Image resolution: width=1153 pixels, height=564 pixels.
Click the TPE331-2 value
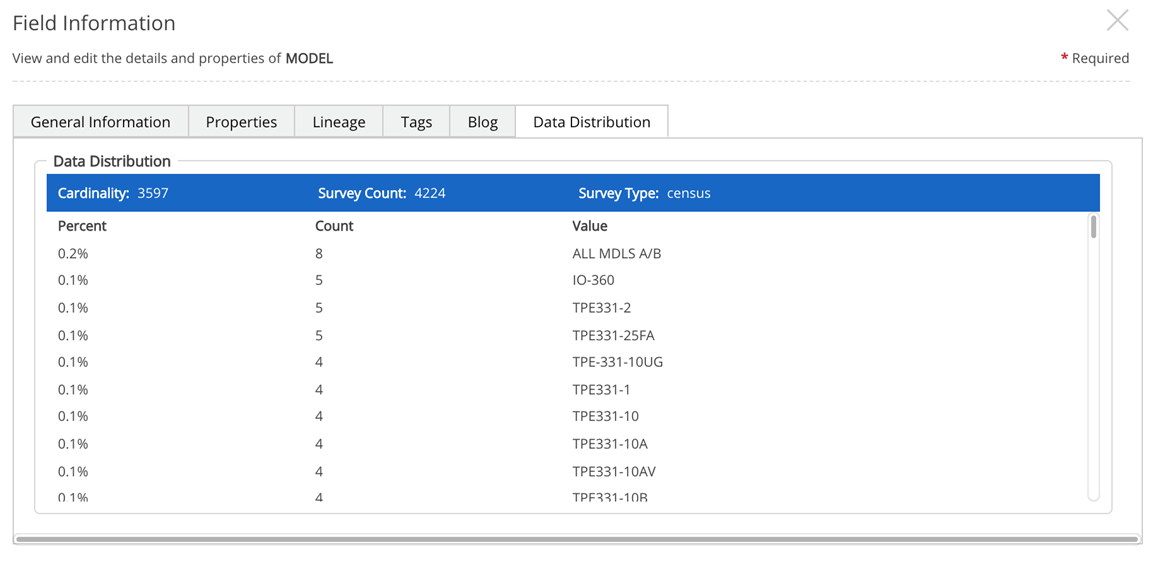coord(601,308)
